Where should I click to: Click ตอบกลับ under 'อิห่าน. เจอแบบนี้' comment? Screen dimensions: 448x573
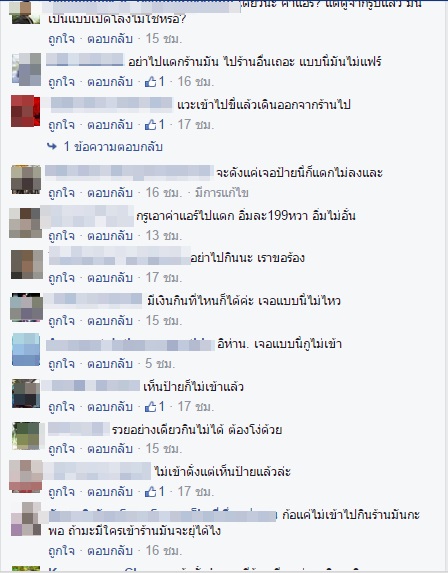(x=110, y=364)
